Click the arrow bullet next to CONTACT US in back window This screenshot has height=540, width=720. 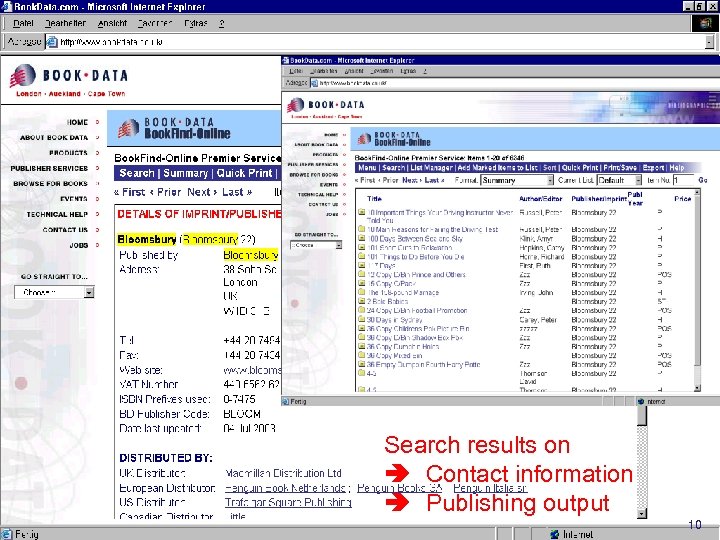click(x=97, y=230)
